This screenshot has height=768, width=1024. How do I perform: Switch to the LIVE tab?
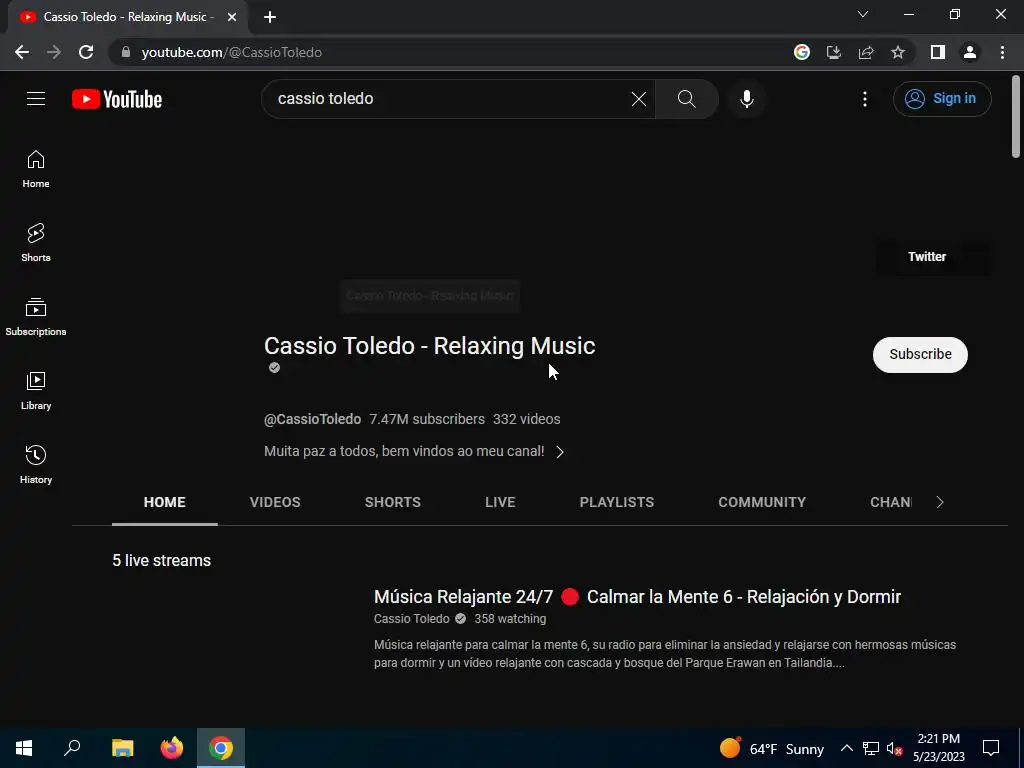click(x=500, y=502)
